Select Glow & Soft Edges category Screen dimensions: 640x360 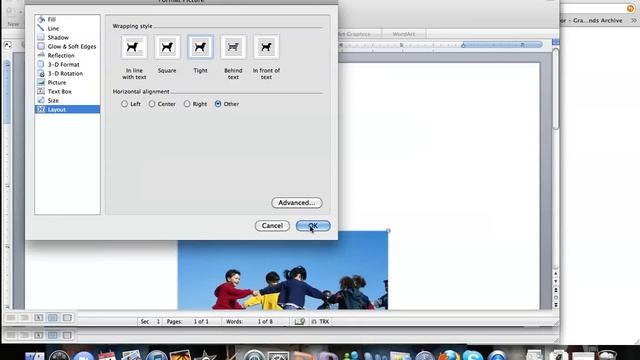coord(67,46)
